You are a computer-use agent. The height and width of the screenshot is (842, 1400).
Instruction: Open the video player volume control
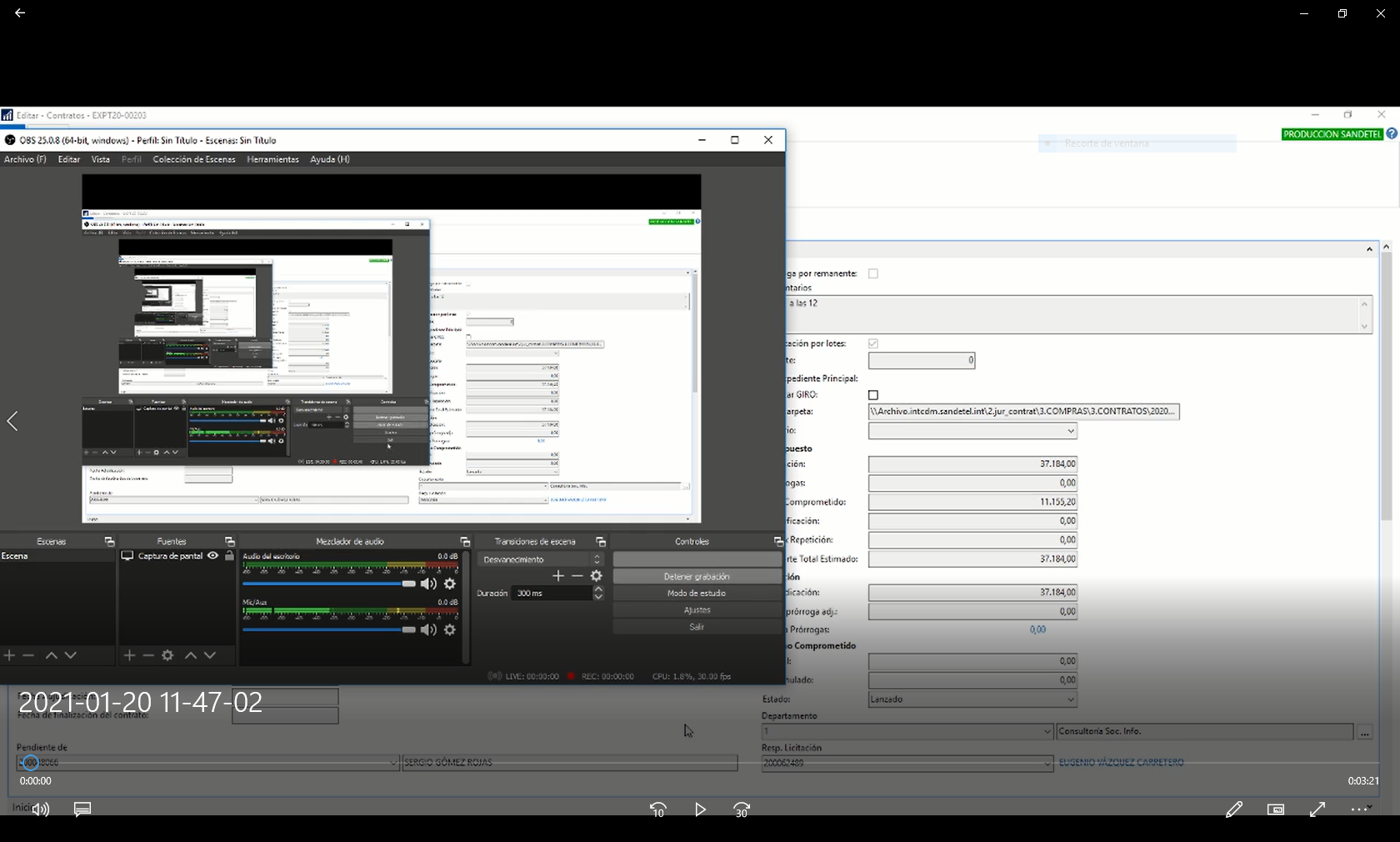[40, 809]
